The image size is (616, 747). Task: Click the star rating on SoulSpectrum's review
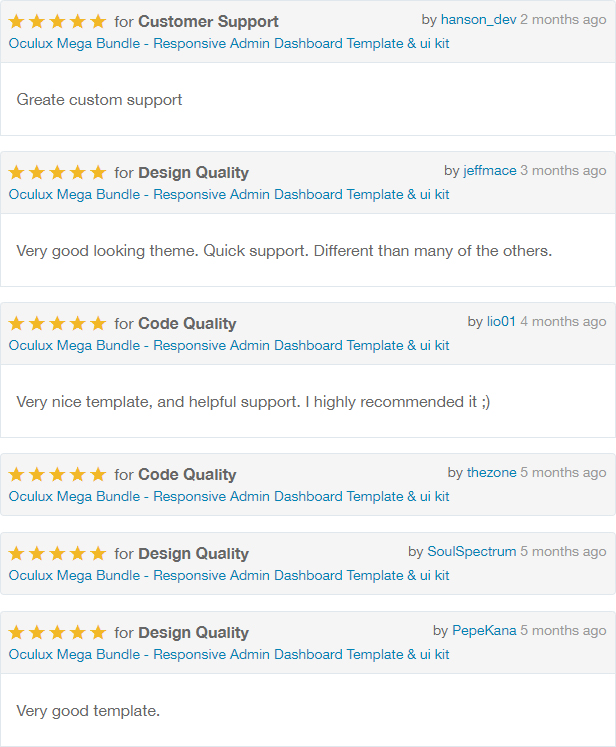[x=57, y=553]
